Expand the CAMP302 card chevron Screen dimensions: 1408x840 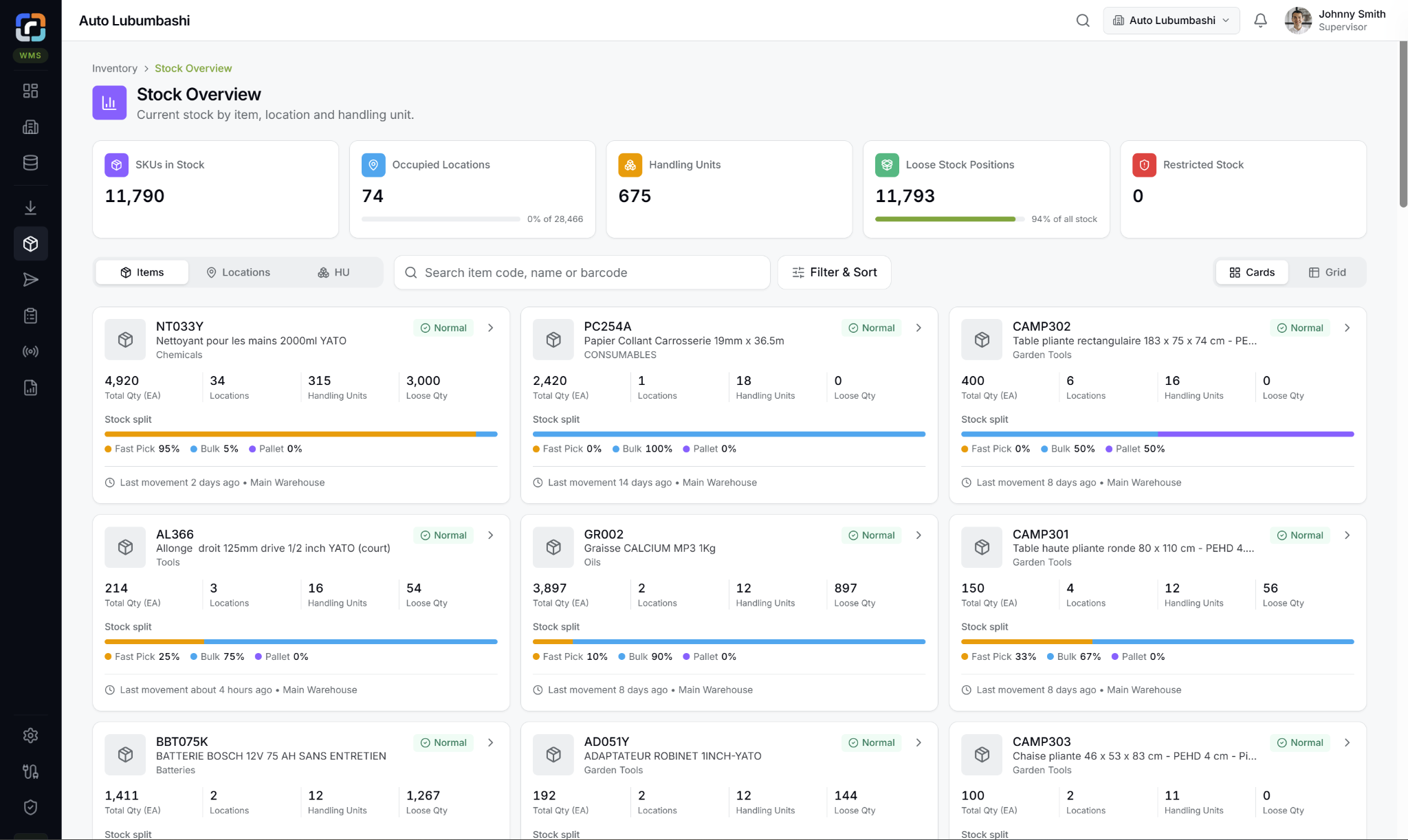click(x=1347, y=328)
